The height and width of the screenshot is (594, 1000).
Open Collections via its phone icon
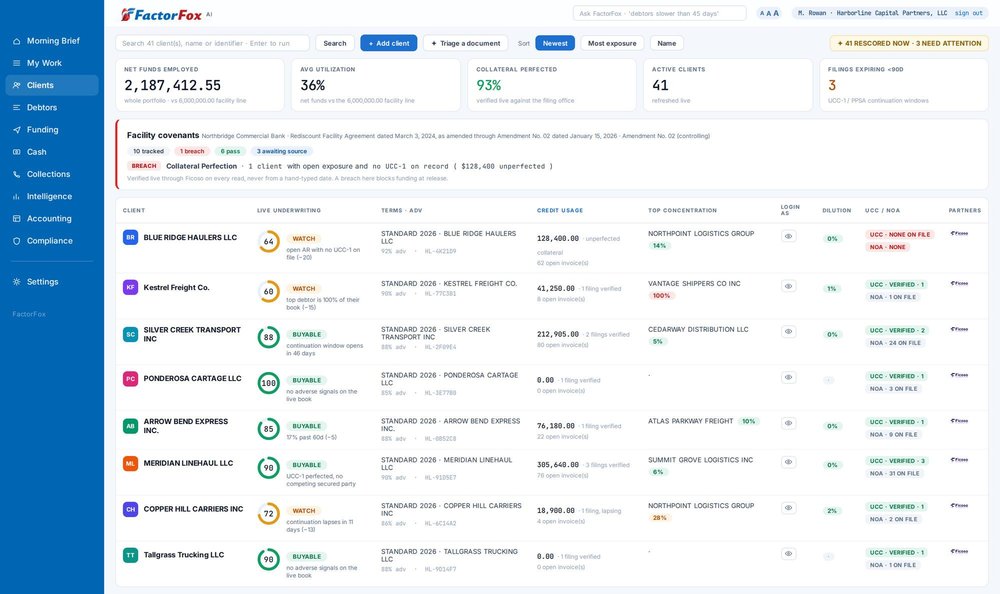tap(17, 174)
